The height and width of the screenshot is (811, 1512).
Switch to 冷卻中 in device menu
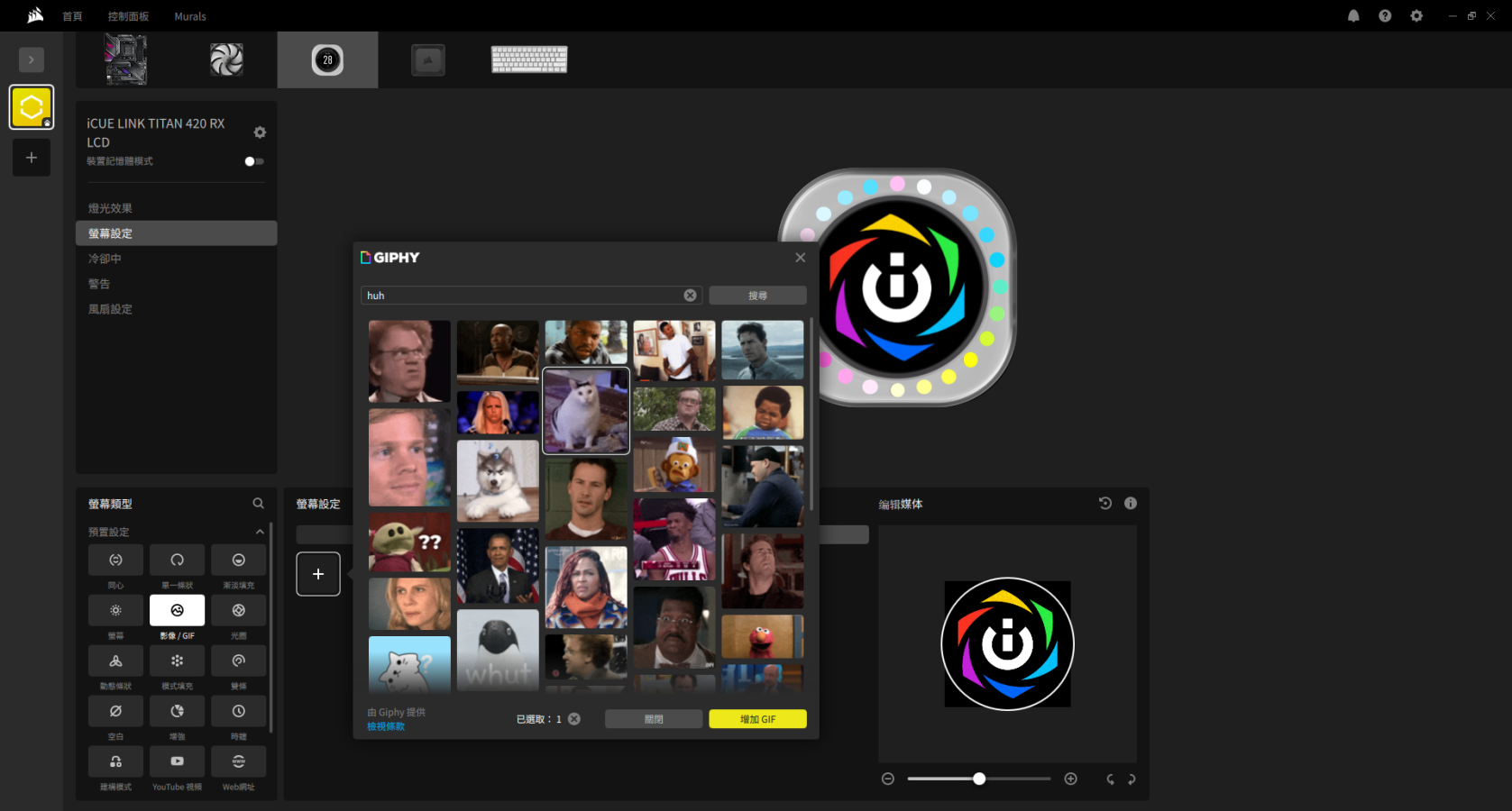pos(105,259)
